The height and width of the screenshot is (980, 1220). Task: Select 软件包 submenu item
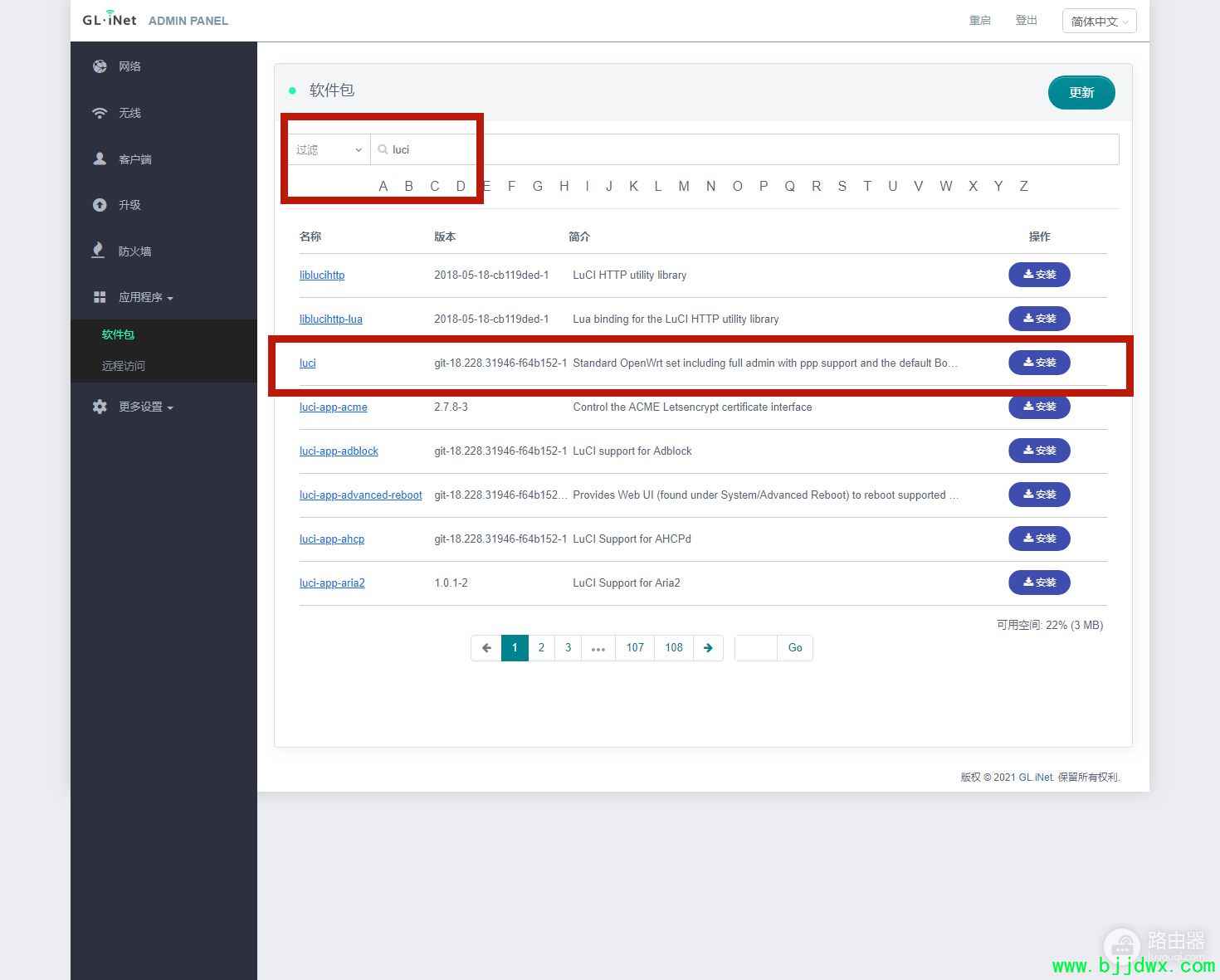tap(118, 334)
